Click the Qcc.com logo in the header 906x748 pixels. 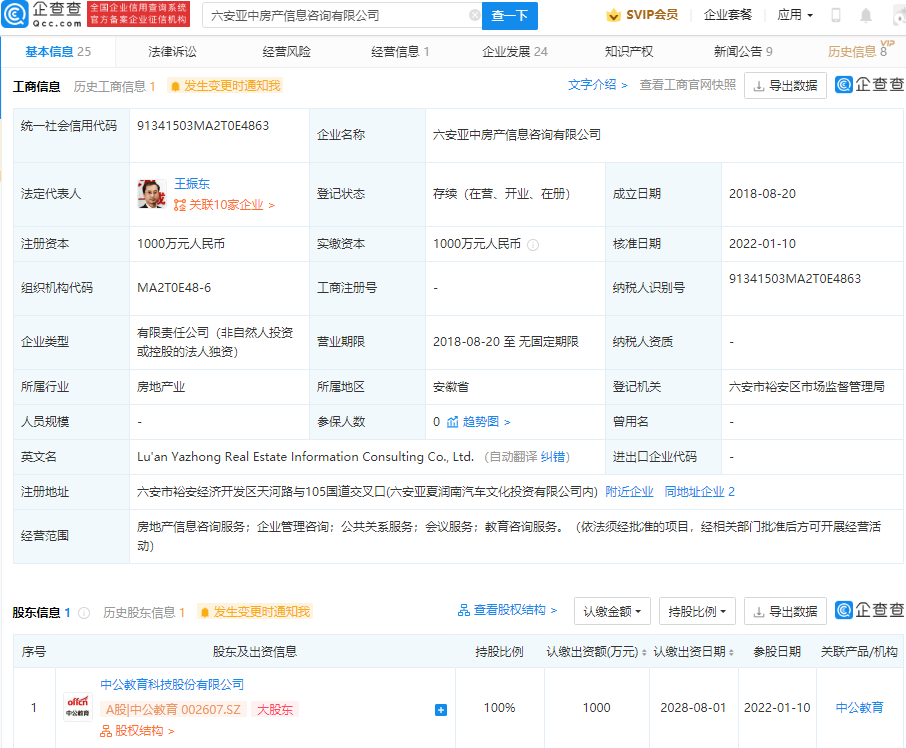(x=42, y=14)
